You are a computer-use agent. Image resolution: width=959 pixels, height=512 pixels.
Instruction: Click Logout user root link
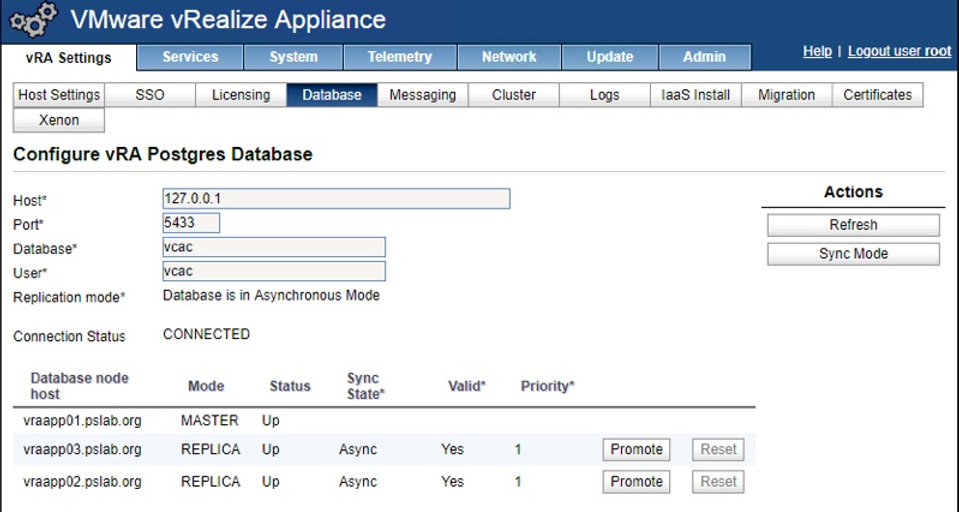tap(899, 51)
